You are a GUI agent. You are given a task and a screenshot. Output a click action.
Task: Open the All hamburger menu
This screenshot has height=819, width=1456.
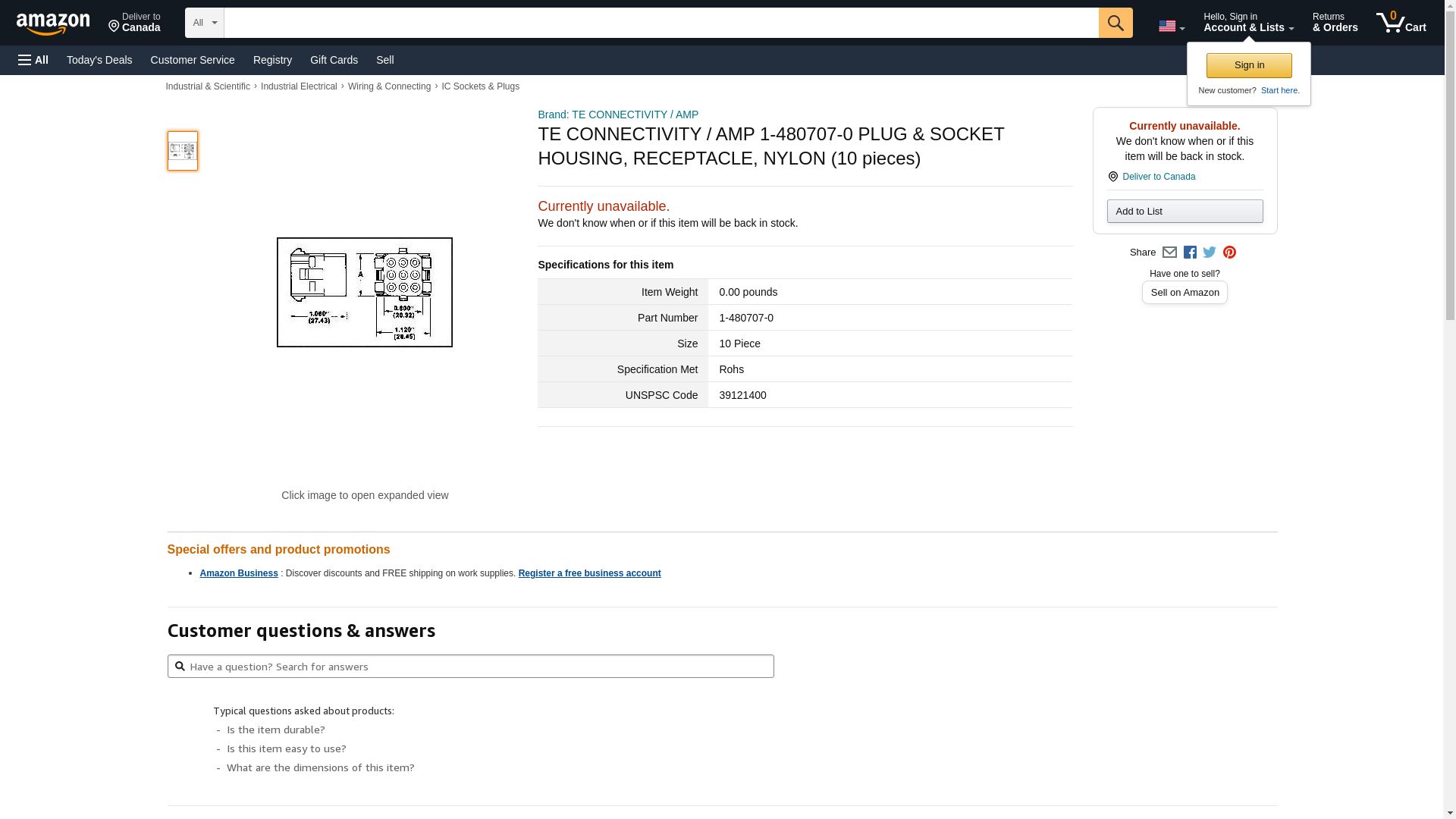33,60
